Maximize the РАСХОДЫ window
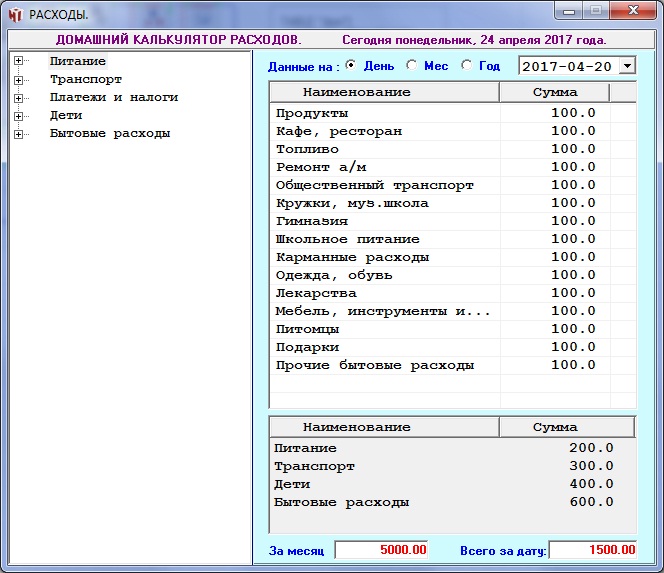The width and height of the screenshot is (664, 573). click(x=596, y=11)
